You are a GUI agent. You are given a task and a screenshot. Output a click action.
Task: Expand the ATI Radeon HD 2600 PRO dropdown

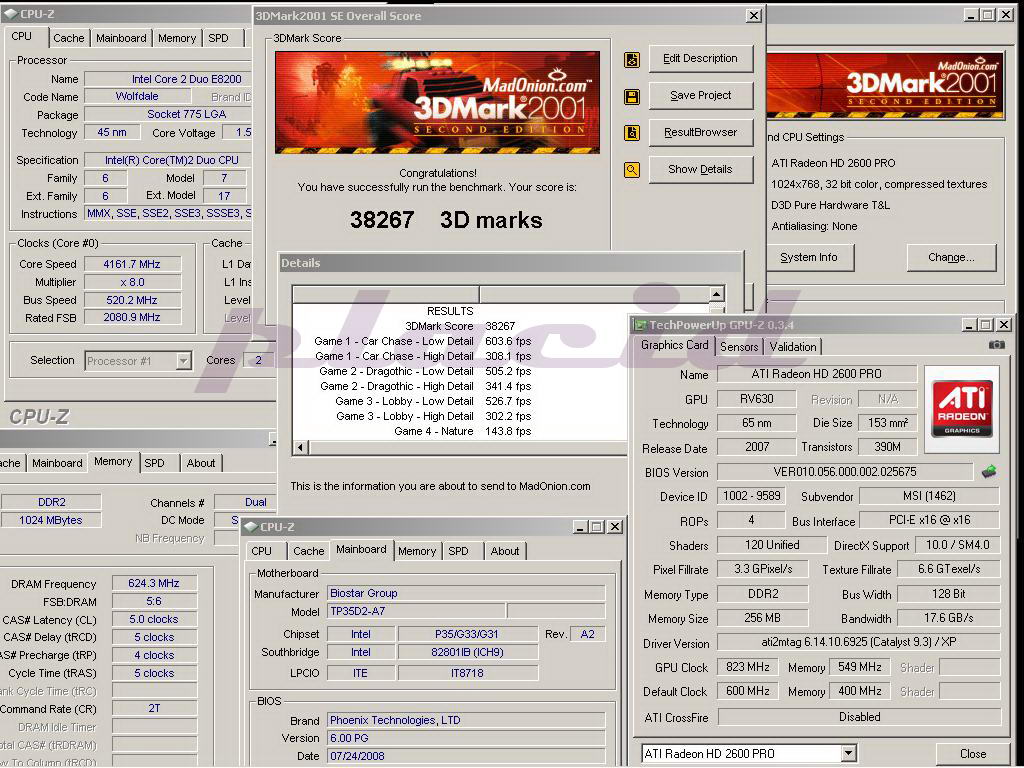(848, 753)
